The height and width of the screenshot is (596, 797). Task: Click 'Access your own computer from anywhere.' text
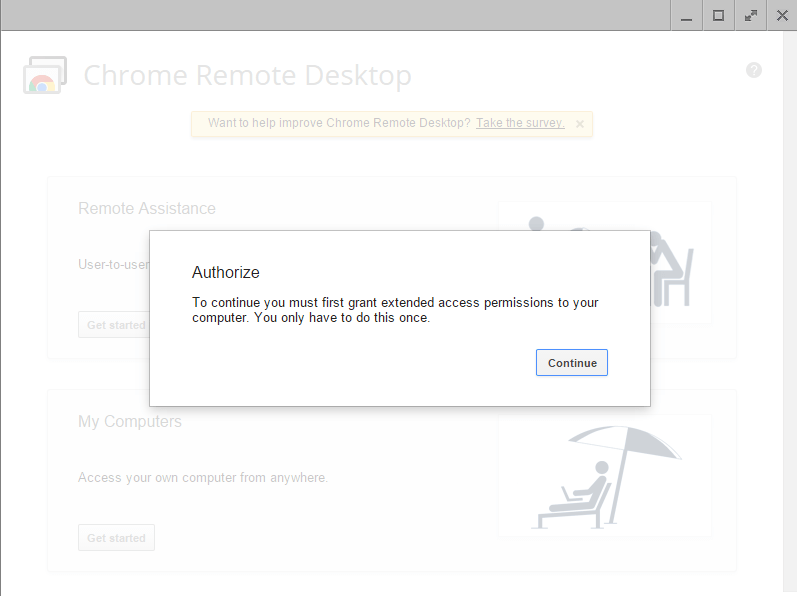pos(203,478)
